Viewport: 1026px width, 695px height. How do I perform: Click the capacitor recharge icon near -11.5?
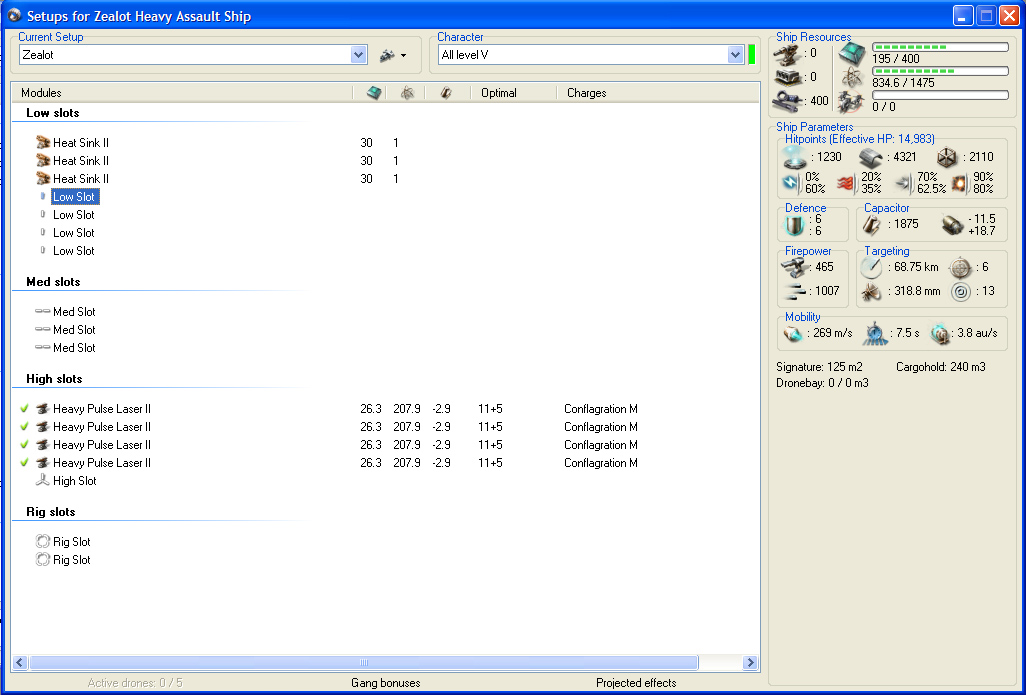click(953, 225)
